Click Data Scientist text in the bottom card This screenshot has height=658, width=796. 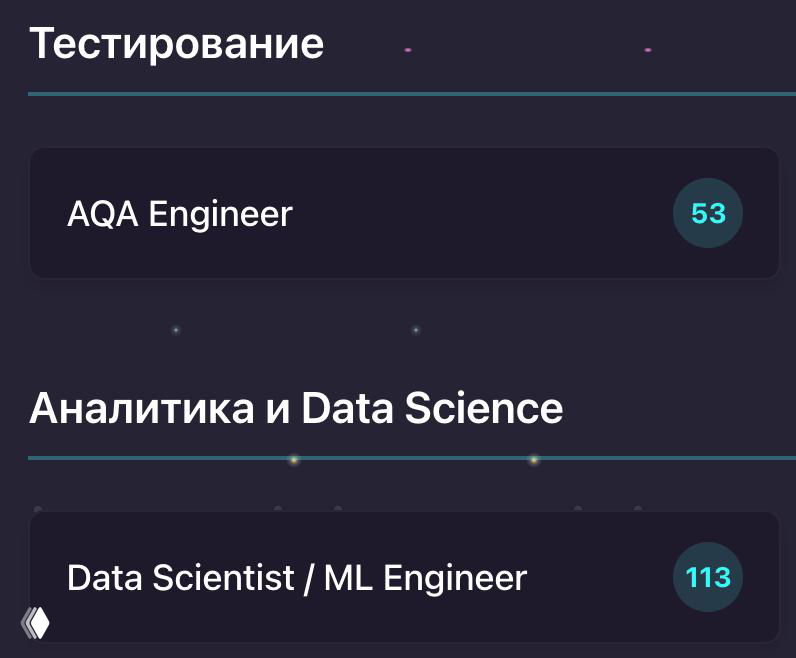tap(180, 578)
